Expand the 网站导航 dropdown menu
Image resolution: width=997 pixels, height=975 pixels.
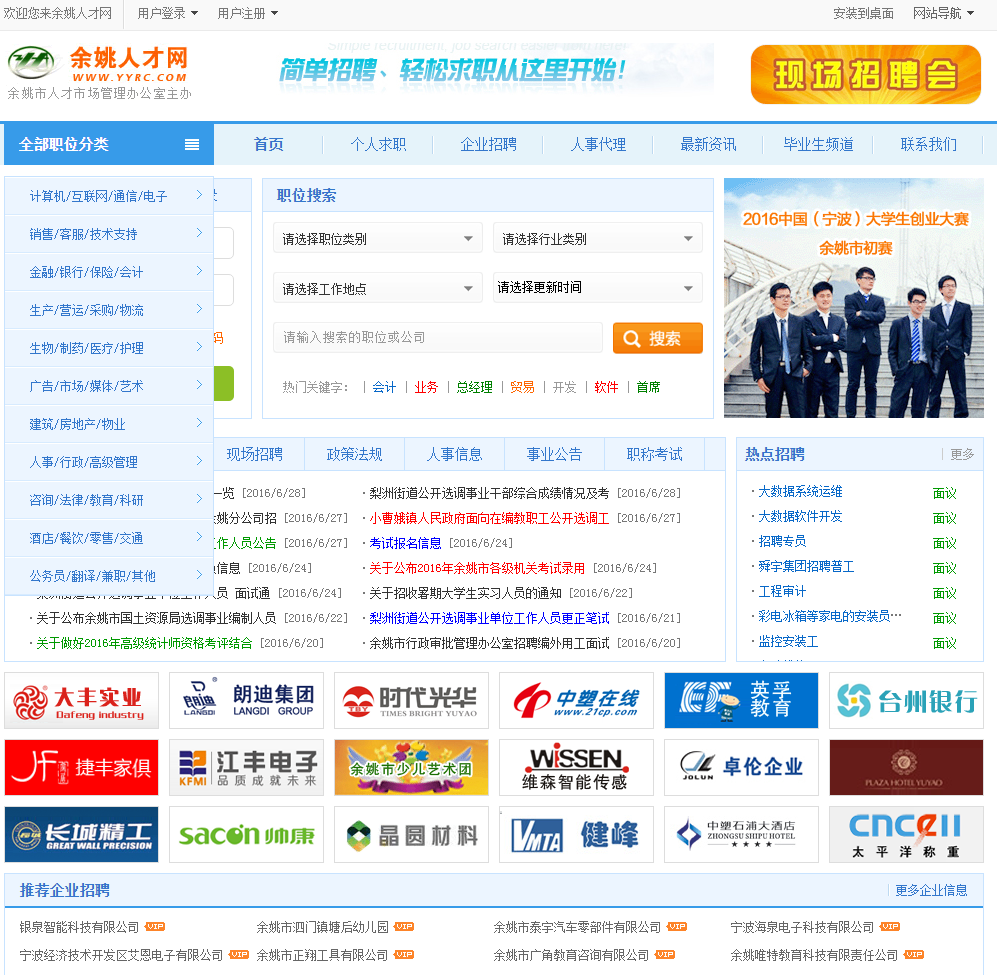tap(944, 13)
